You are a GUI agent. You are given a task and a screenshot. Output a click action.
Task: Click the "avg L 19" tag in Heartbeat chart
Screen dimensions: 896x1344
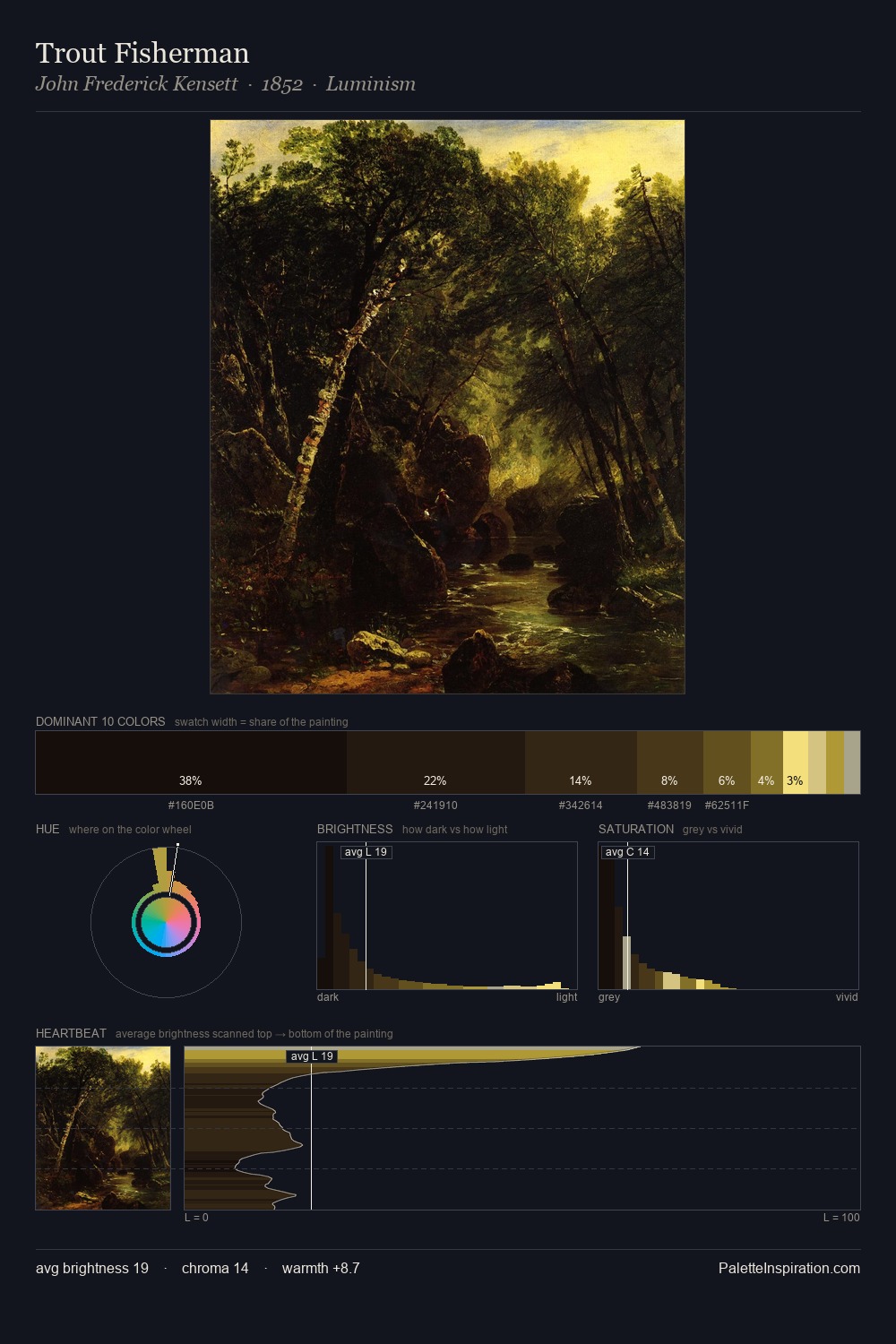[x=312, y=1056]
